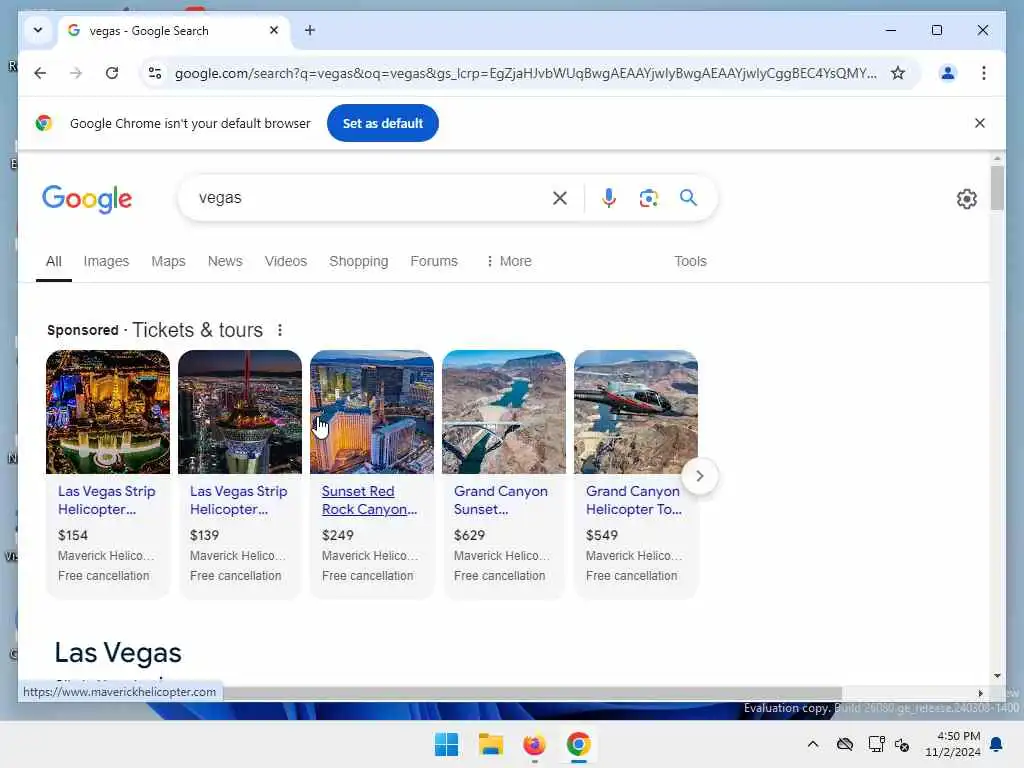
Task: Click inside the vegas search field
Action: [x=369, y=198]
